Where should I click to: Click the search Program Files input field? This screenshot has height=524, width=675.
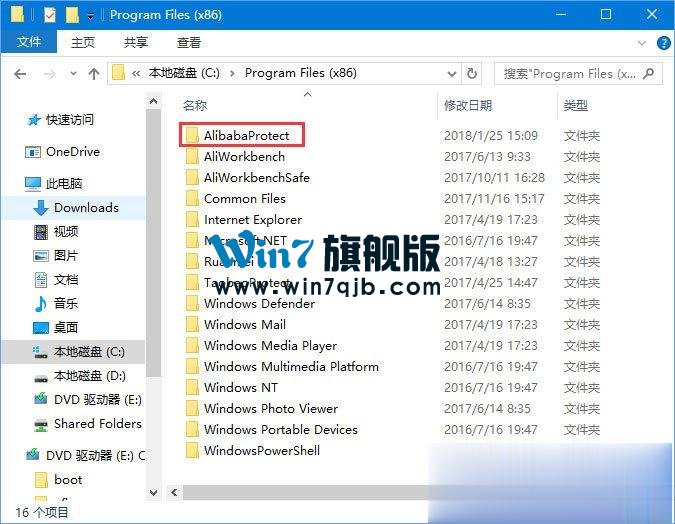pyautogui.click(x=578, y=74)
